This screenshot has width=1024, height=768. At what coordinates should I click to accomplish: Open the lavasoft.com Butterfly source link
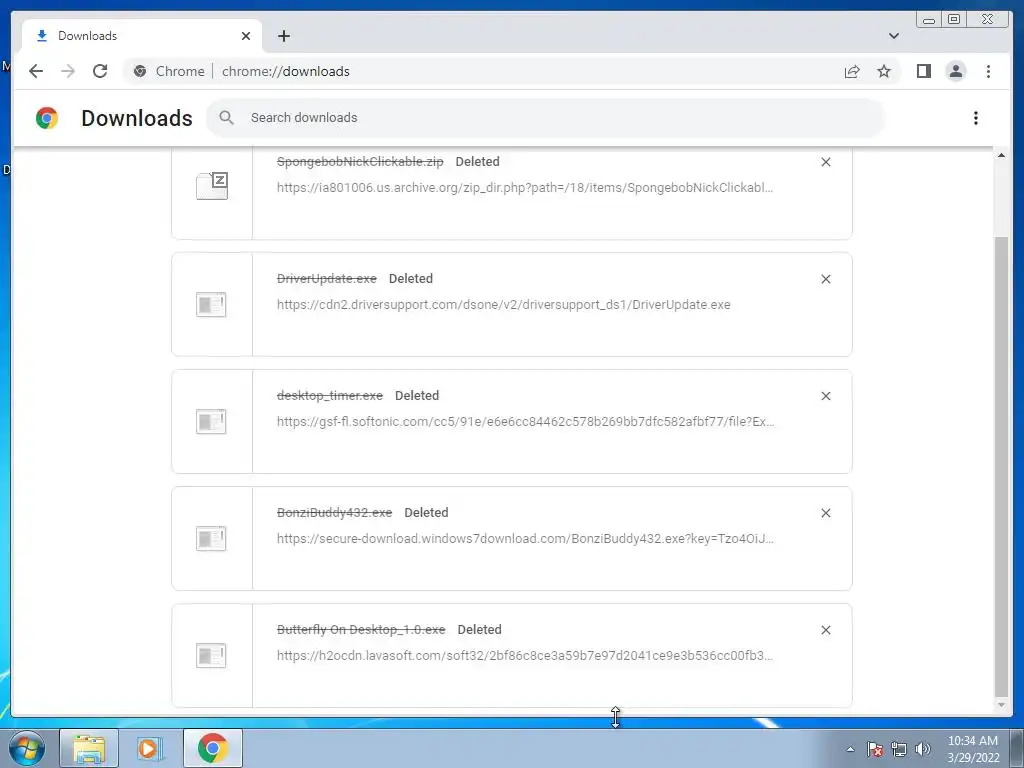point(524,655)
